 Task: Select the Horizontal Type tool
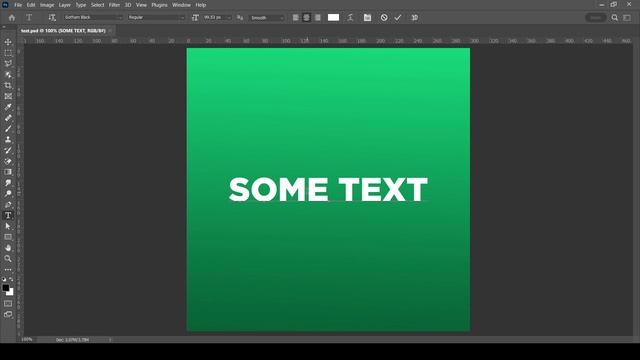click(x=8, y=215)
